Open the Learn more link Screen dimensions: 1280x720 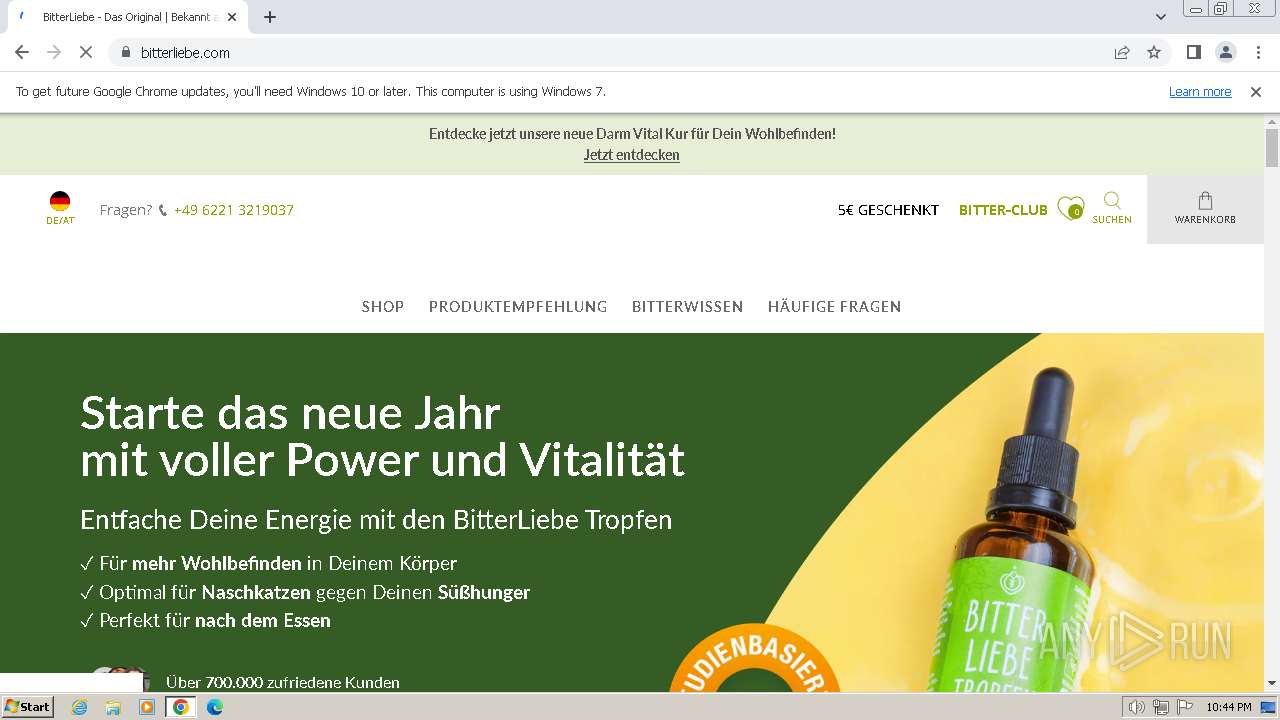point(1200,91)
